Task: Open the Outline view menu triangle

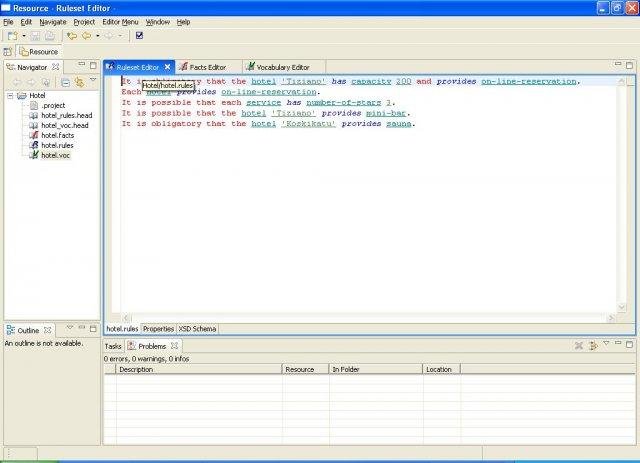Action: [70, 327]
